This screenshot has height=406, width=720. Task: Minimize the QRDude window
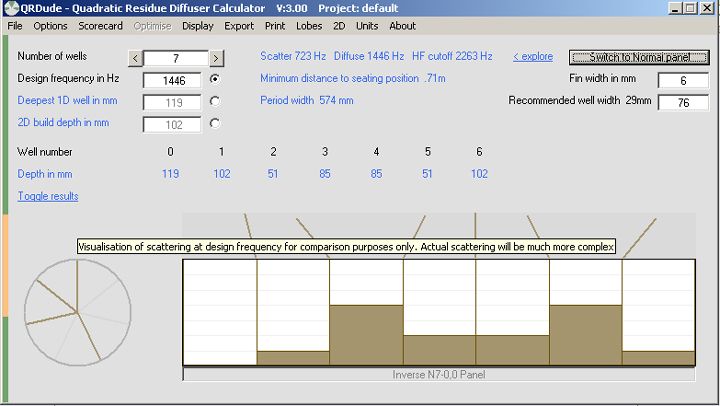click(675, 8)
